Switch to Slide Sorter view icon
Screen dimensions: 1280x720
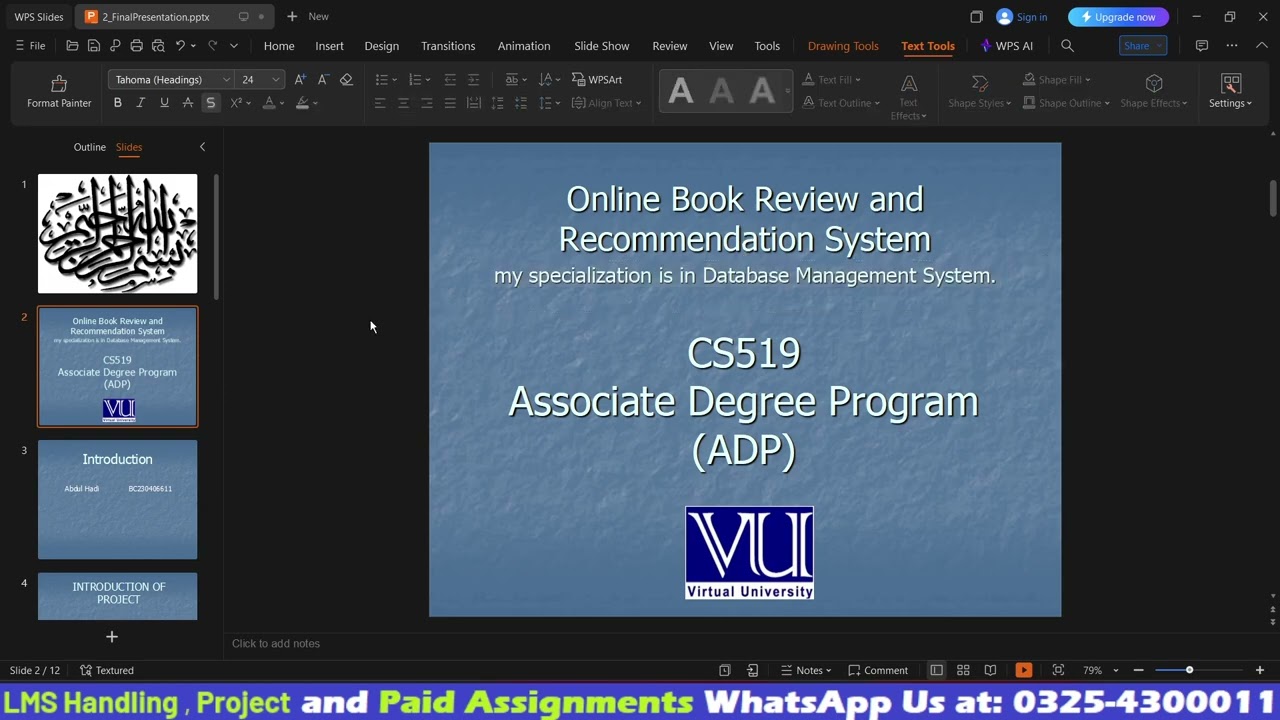click(x=963, y=670)
